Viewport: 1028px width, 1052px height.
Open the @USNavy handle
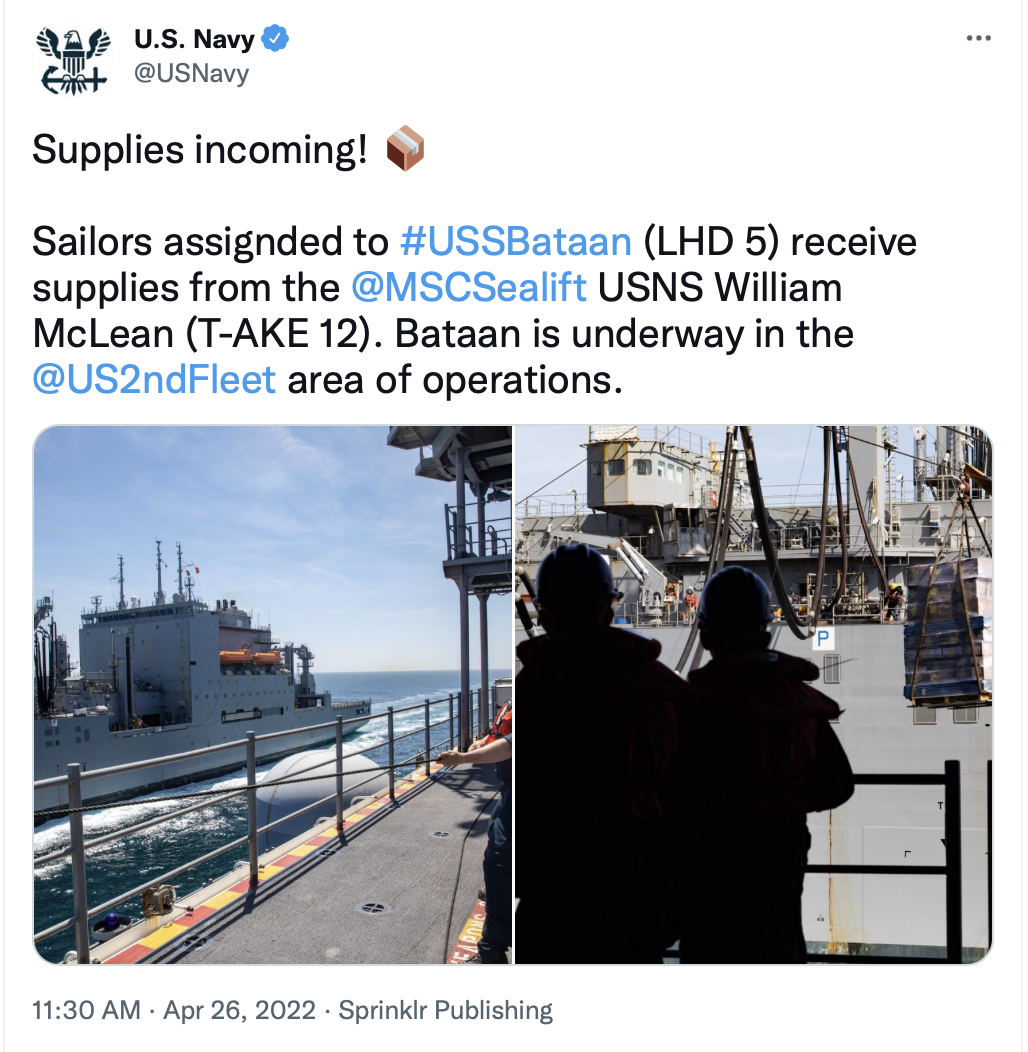tap(191, 72)
